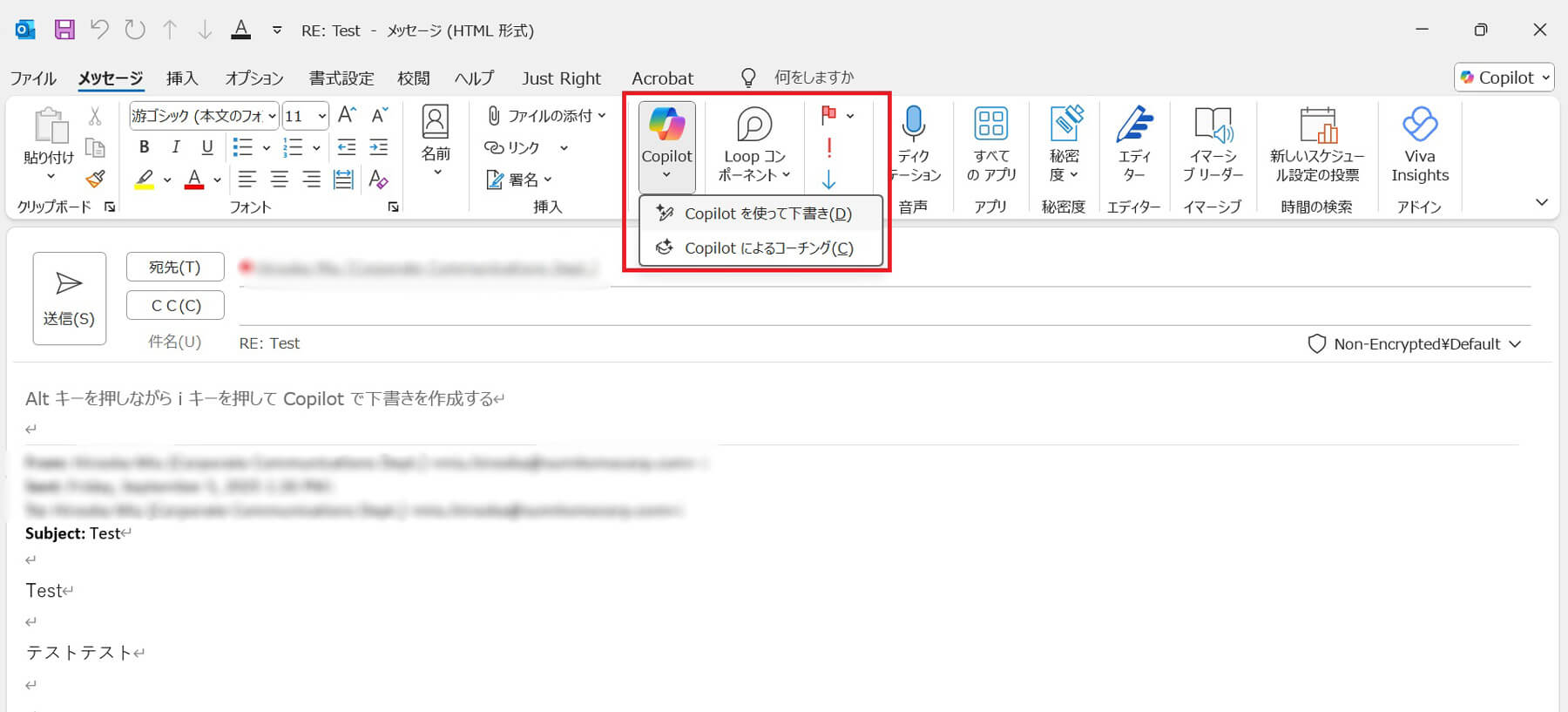Click the New Scheduling Poll icon

click(1316, 127)
